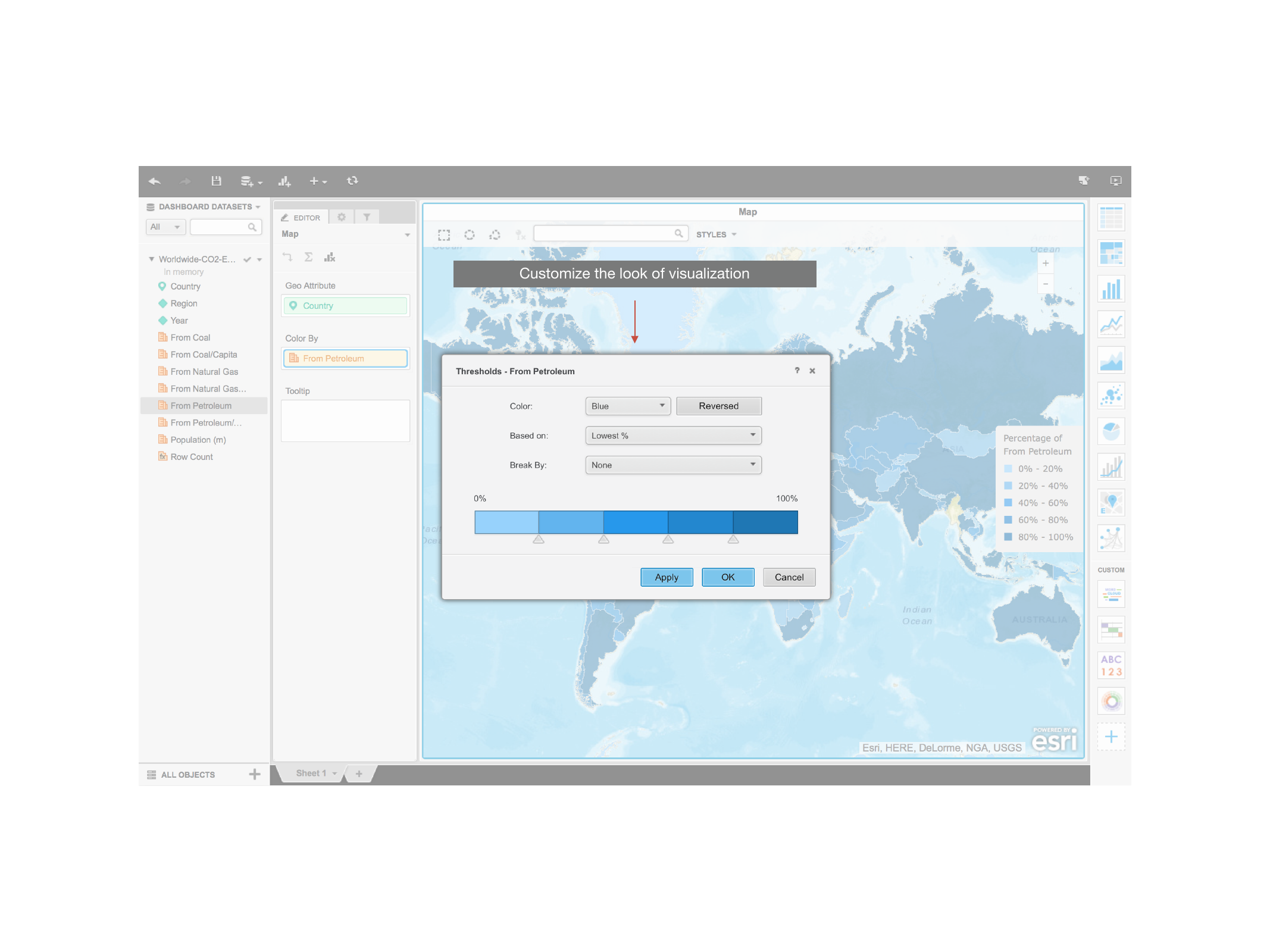Click the map search input field
Viewport: 1270px width, 952px height.
[x=611, y=233]
